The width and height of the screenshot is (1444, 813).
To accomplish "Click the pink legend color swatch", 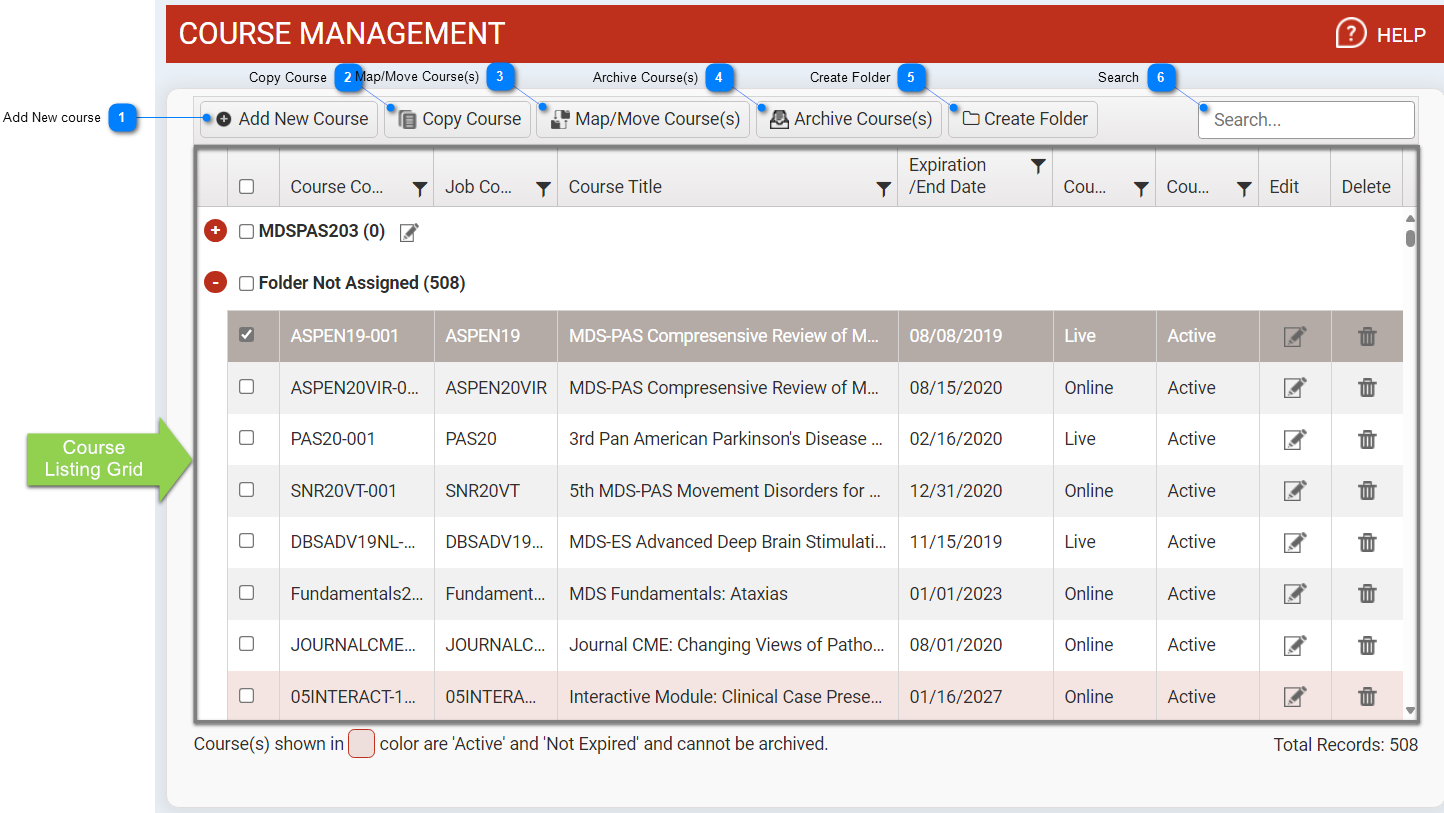I will point(361,744).
